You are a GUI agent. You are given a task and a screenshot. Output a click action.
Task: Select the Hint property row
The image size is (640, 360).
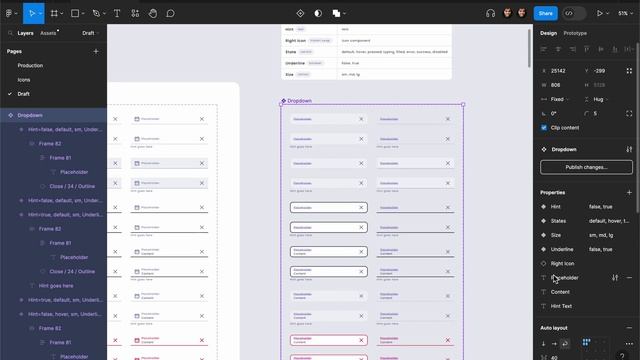tap(586, 207)
